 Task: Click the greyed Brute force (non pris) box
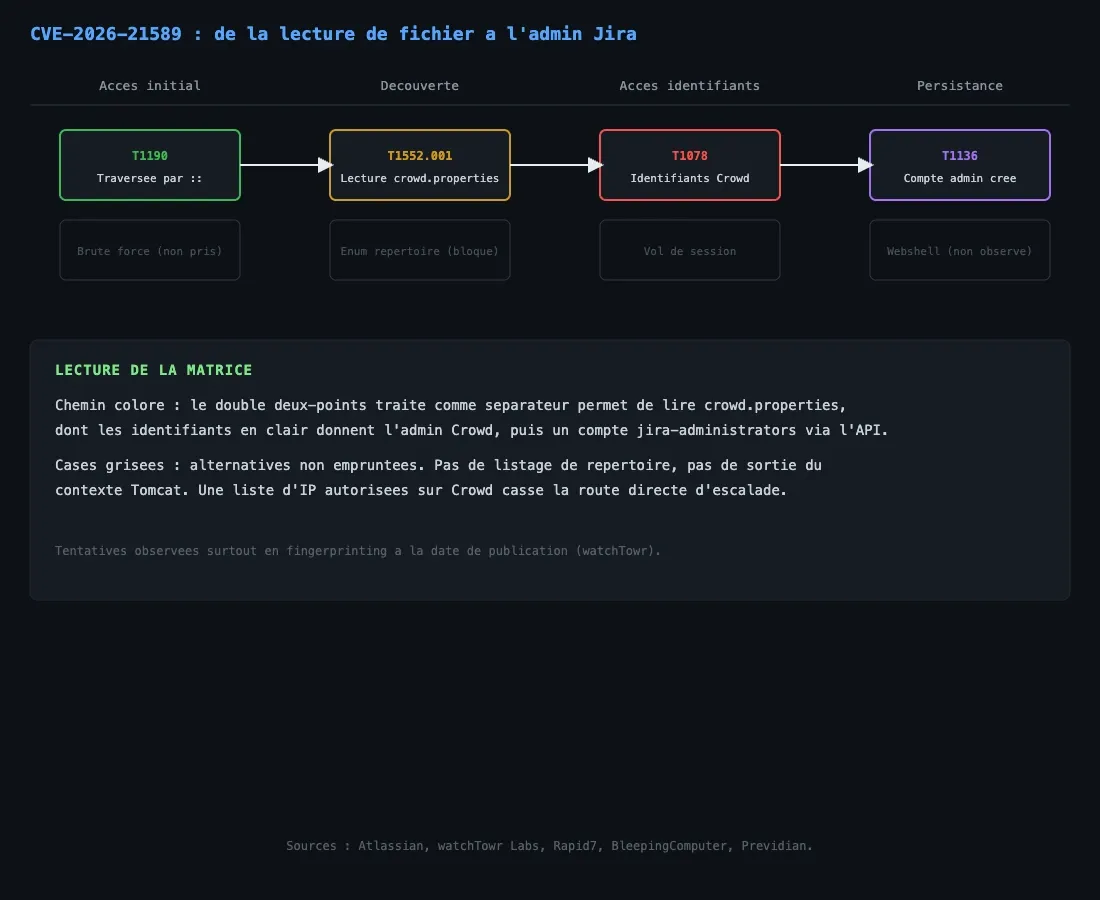pyautogui.click(x=150, y=250)
